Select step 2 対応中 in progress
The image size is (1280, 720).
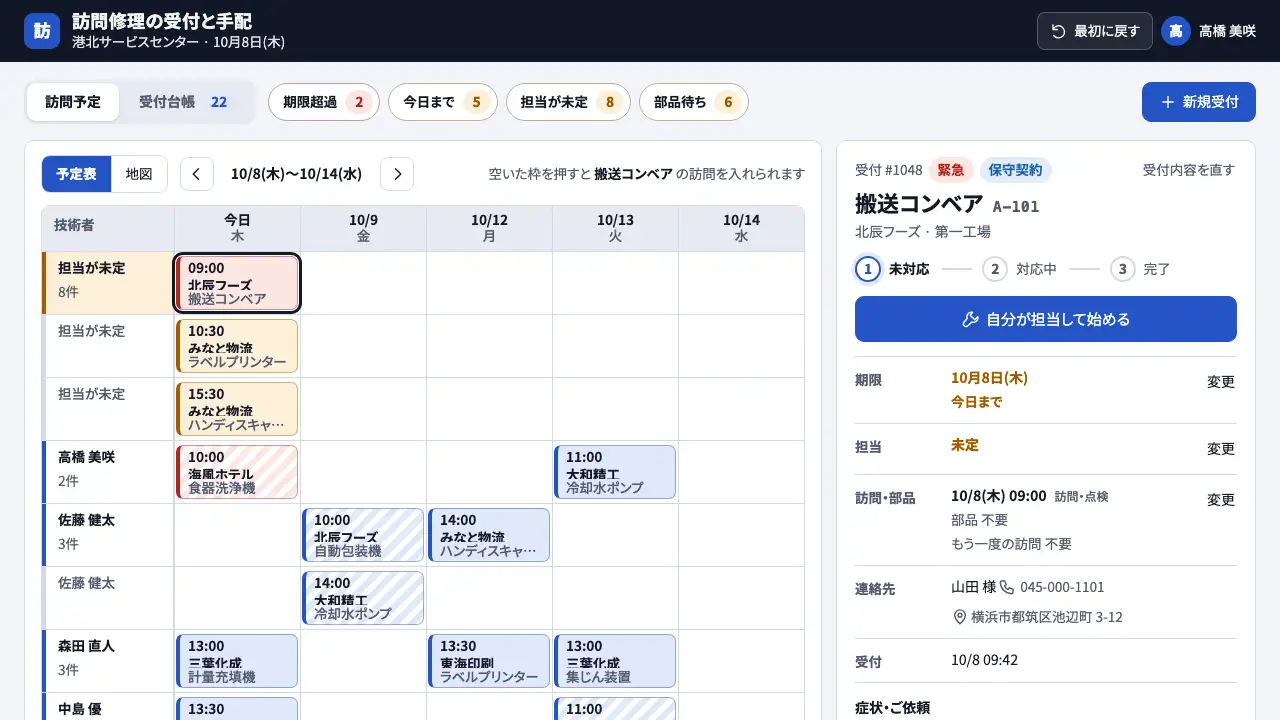pos(1020,269)
